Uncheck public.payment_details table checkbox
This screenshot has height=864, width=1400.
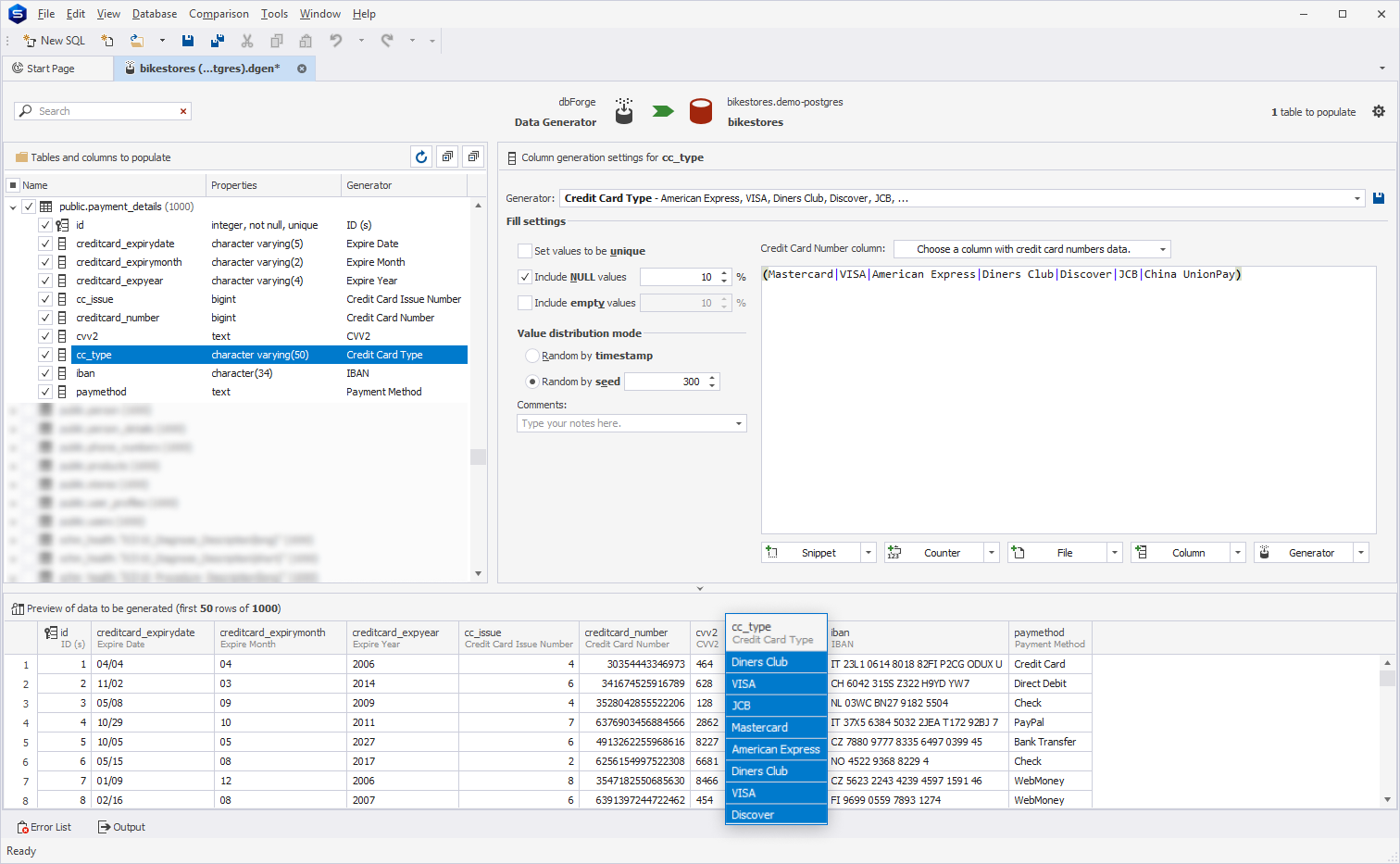pos(29,207)
